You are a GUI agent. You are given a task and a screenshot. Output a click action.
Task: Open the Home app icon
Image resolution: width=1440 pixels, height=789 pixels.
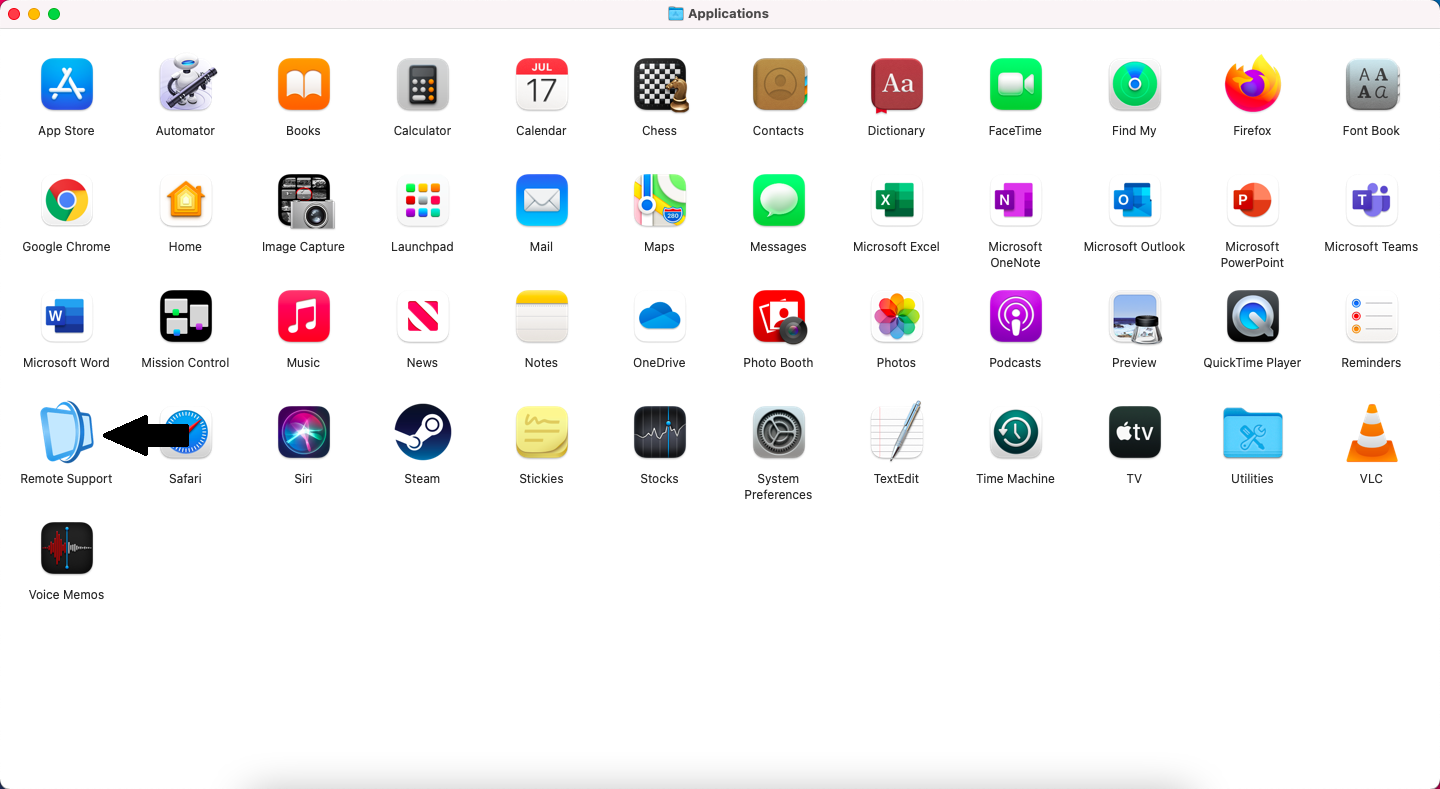[x=185, y=200]
